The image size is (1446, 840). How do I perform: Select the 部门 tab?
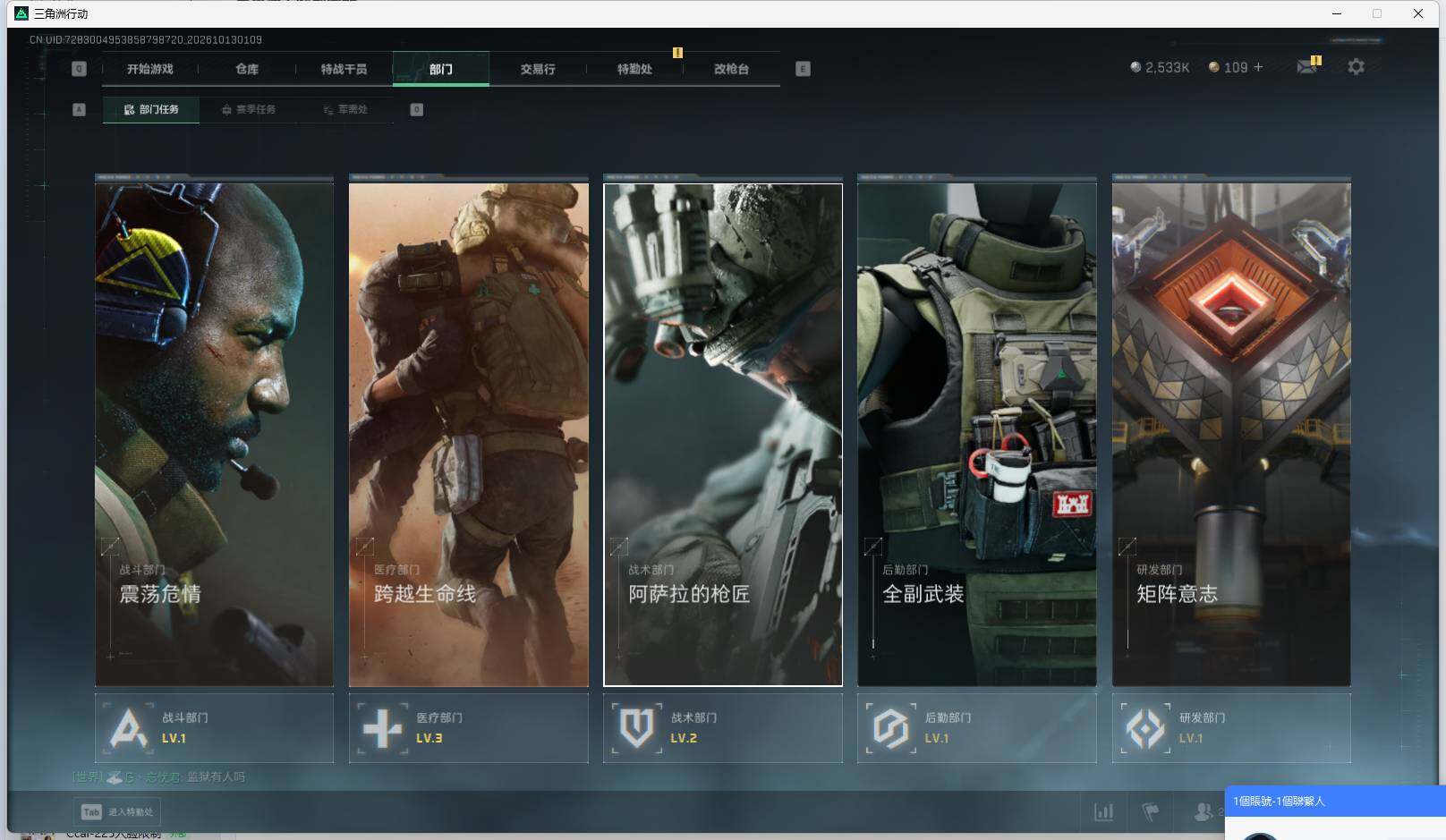(441, 69)
